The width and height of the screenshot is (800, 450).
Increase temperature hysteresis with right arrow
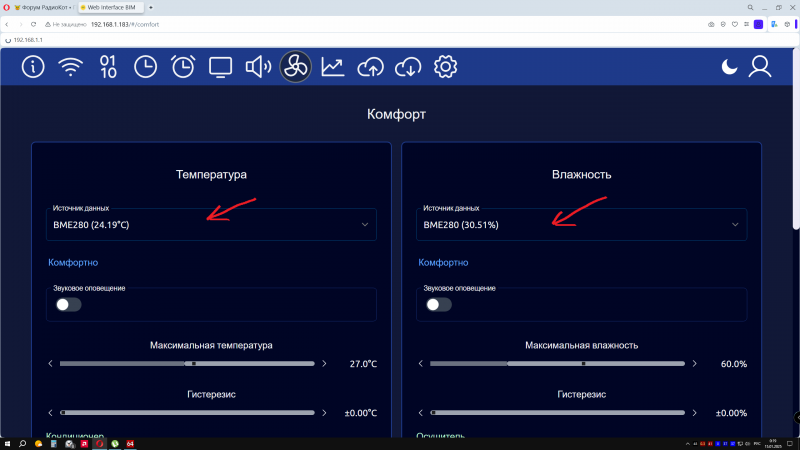coord(324,413)
